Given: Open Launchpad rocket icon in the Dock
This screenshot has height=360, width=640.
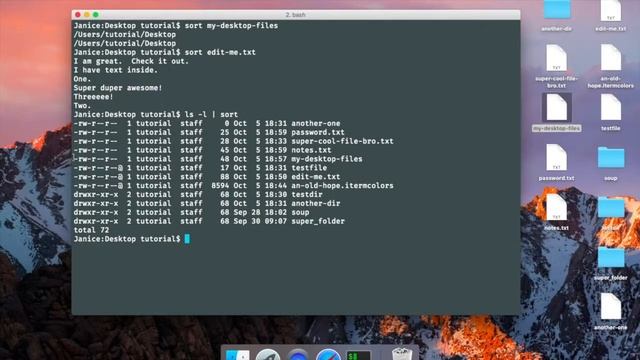Looking at the screenshot, I should 268,355.
